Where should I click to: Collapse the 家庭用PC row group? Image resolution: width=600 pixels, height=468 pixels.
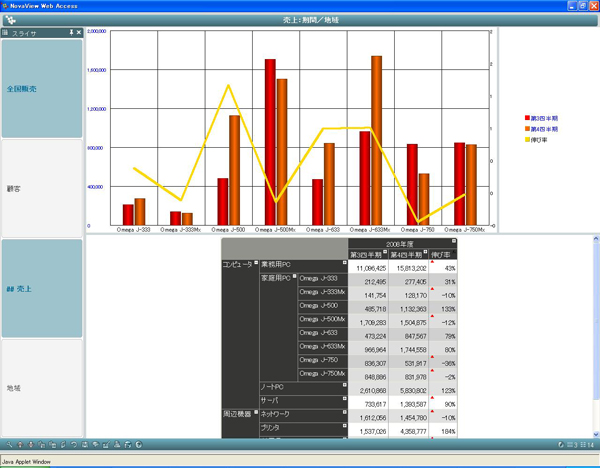[x=294, y=276]
